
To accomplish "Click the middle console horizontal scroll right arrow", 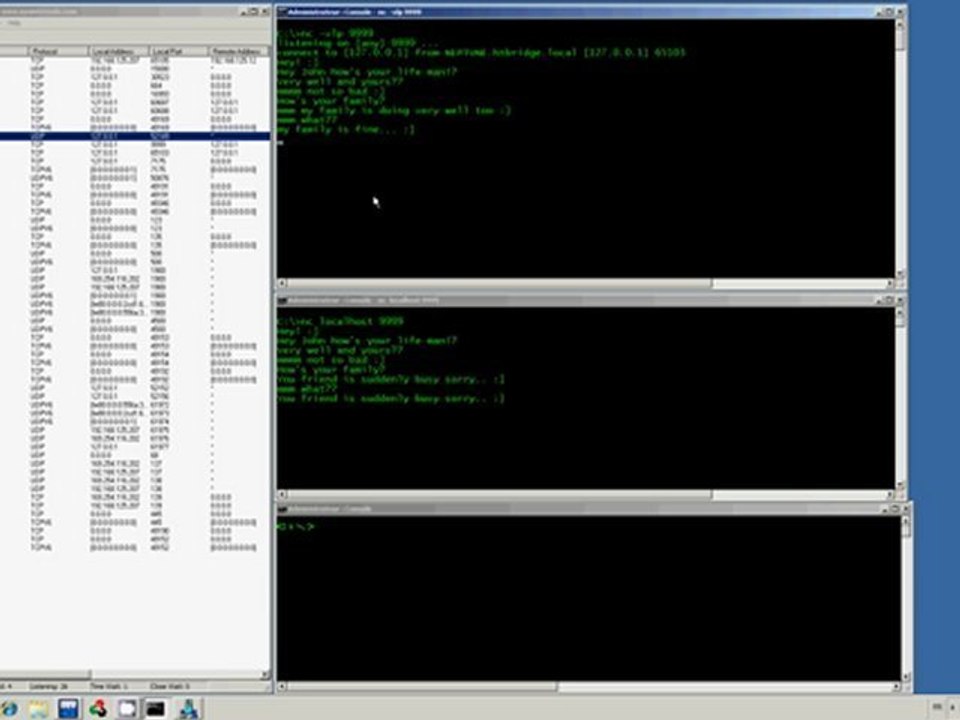I will pyautogui.click(x=890, y=495).
